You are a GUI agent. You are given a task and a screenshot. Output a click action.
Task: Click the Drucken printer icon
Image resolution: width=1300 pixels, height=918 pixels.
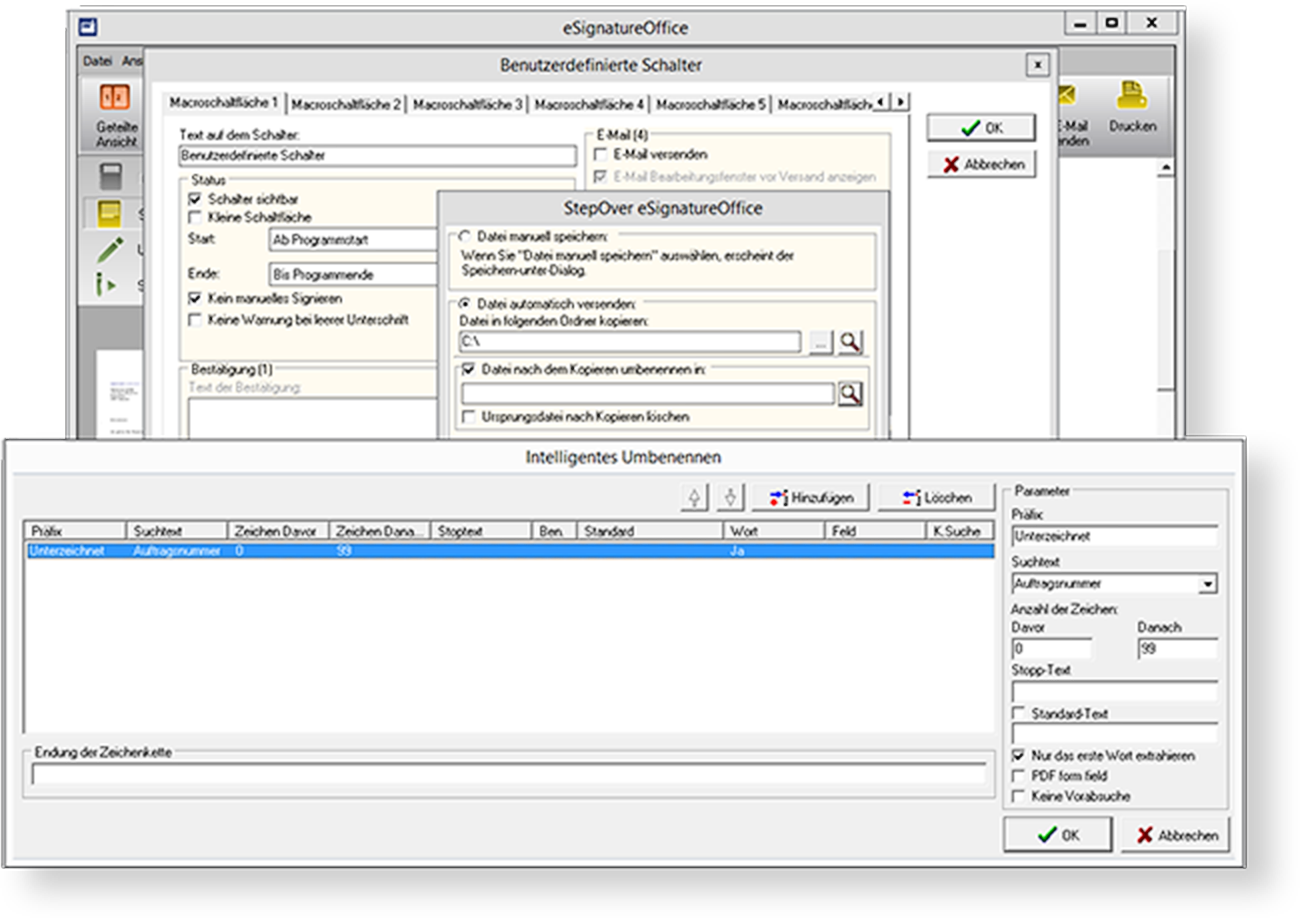click(x=1132, y=96)
